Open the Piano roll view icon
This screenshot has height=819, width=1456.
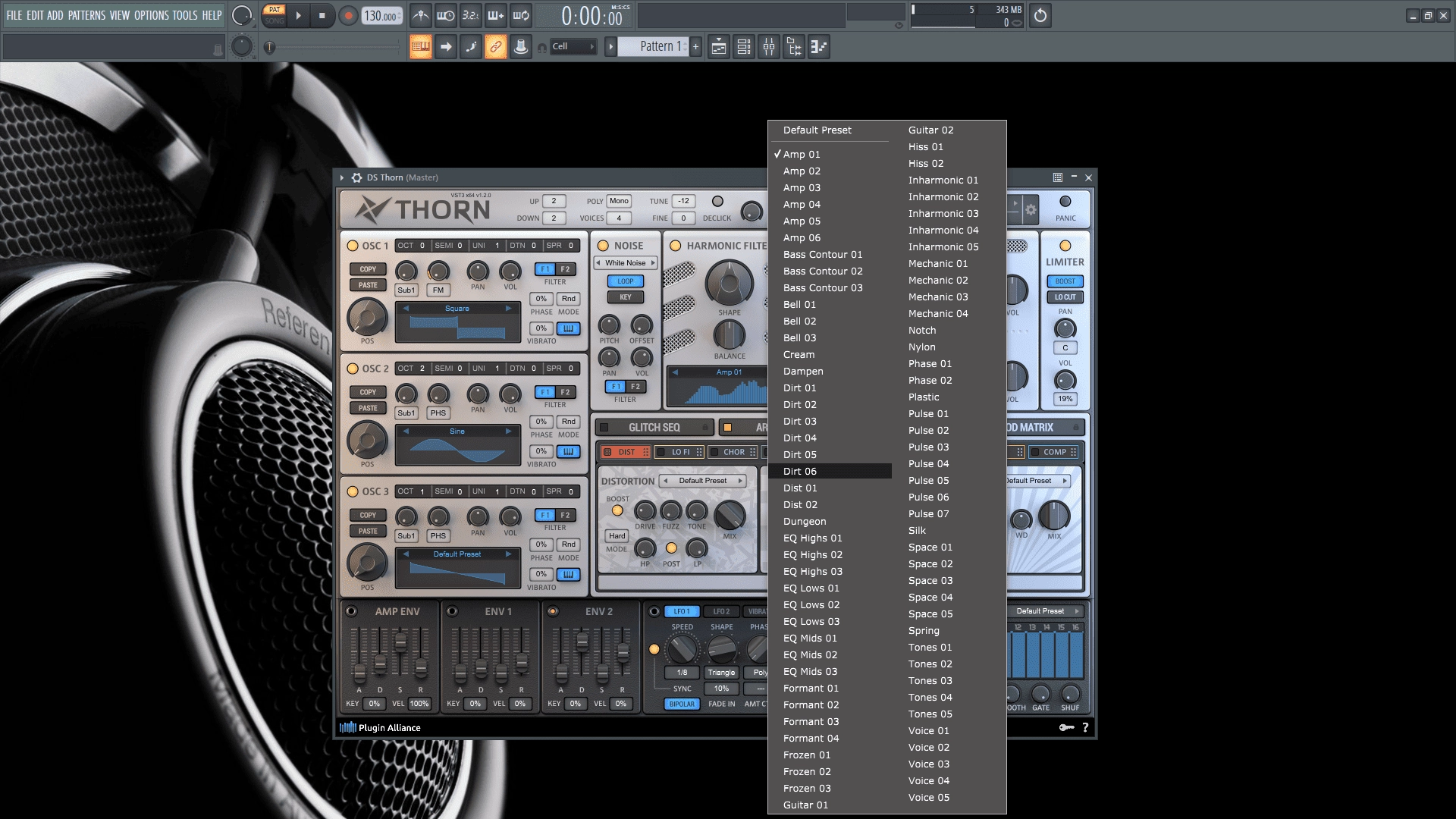tap(819, 47)
